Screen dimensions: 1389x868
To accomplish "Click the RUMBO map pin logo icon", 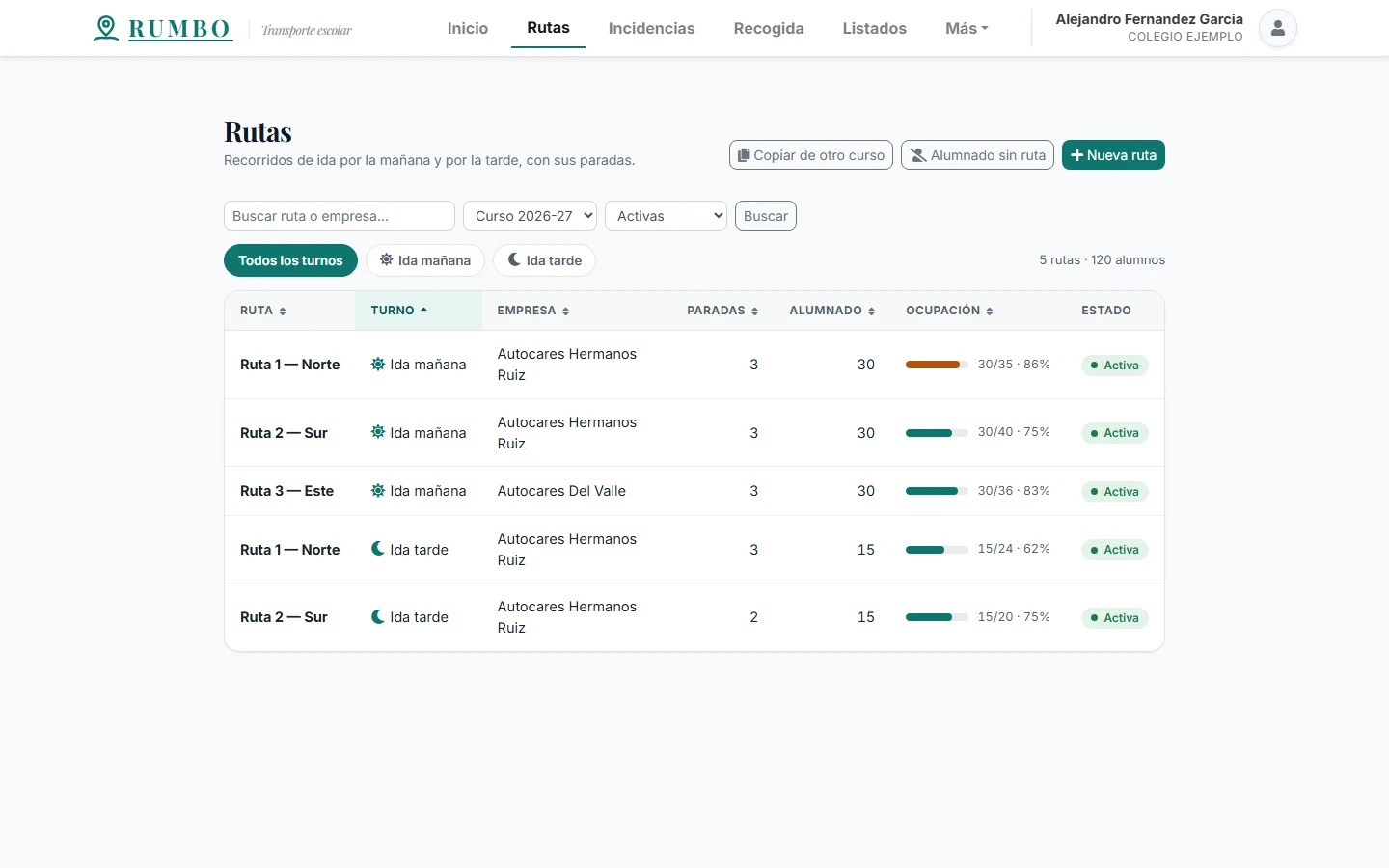I will pos(106,28).
